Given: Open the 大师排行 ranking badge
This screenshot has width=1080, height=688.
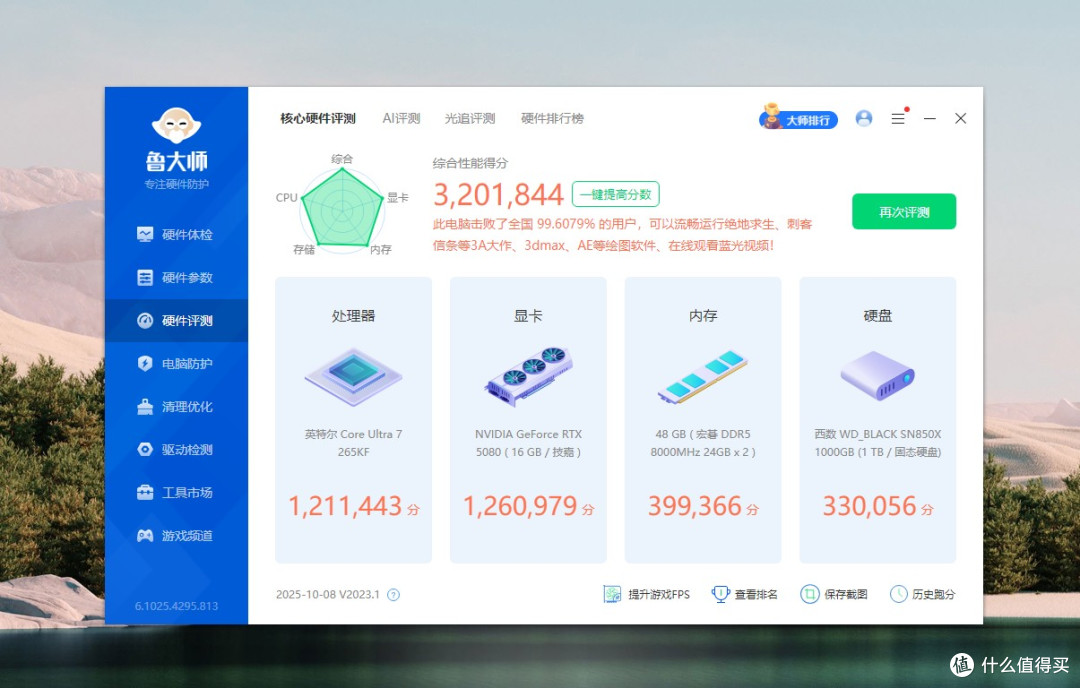Looking at the screenshot, I should (x=798, y=118).
